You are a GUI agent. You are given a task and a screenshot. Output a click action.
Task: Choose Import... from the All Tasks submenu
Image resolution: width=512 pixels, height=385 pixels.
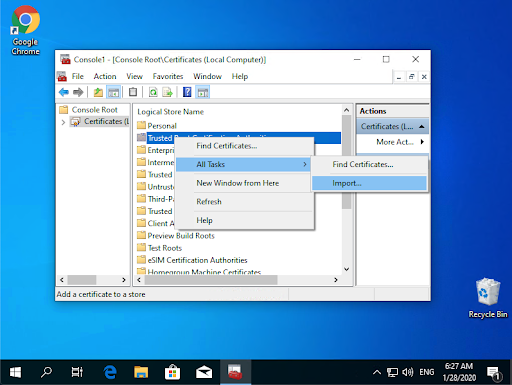pyautogui.click(x=369, y=183)
